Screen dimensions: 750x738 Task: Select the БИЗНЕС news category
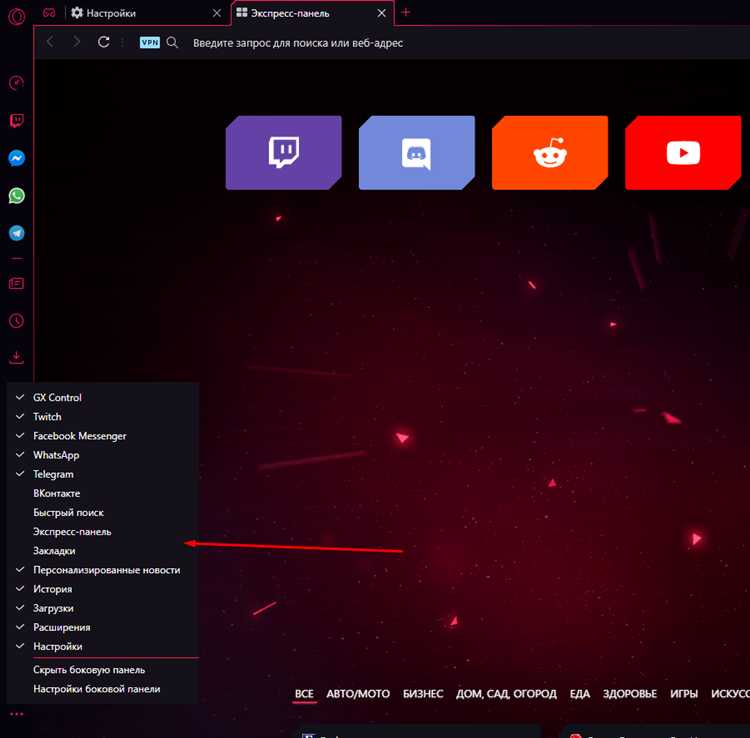pyautogui.click(x=423, y=694)
